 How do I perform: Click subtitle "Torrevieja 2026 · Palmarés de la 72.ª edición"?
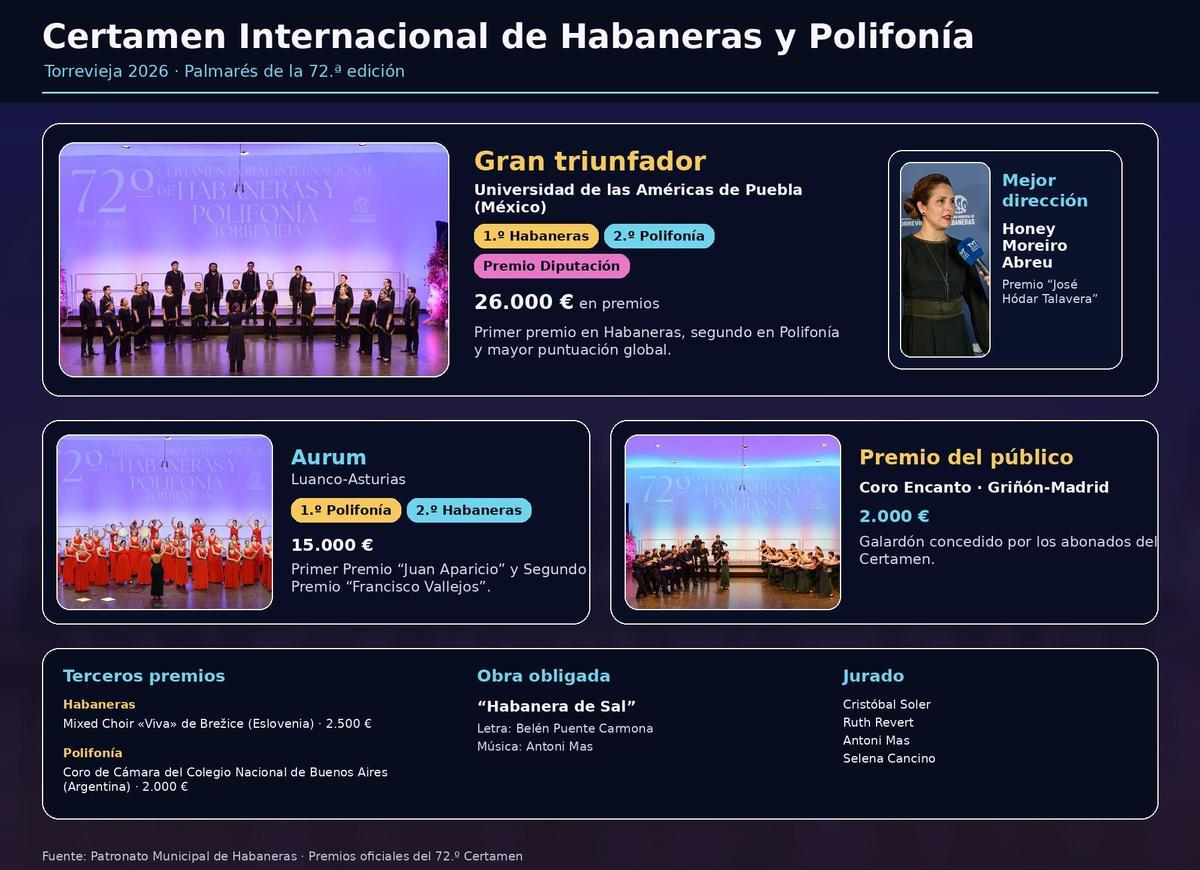pos(224,71)
